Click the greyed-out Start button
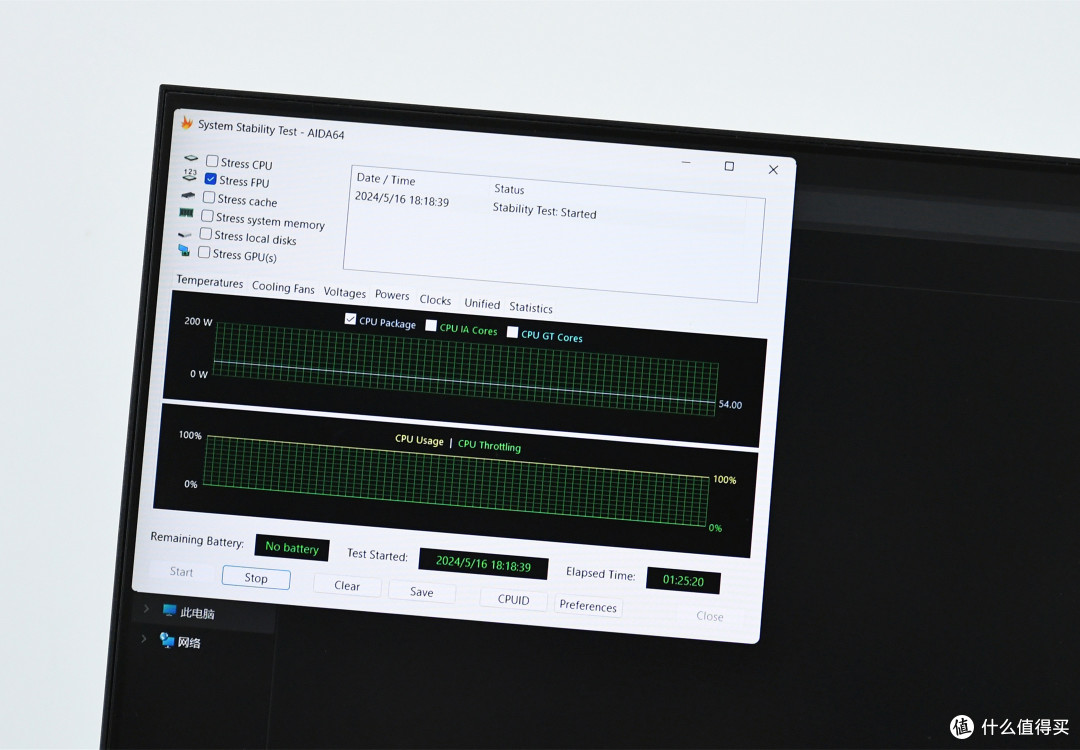 pos(181,572)
